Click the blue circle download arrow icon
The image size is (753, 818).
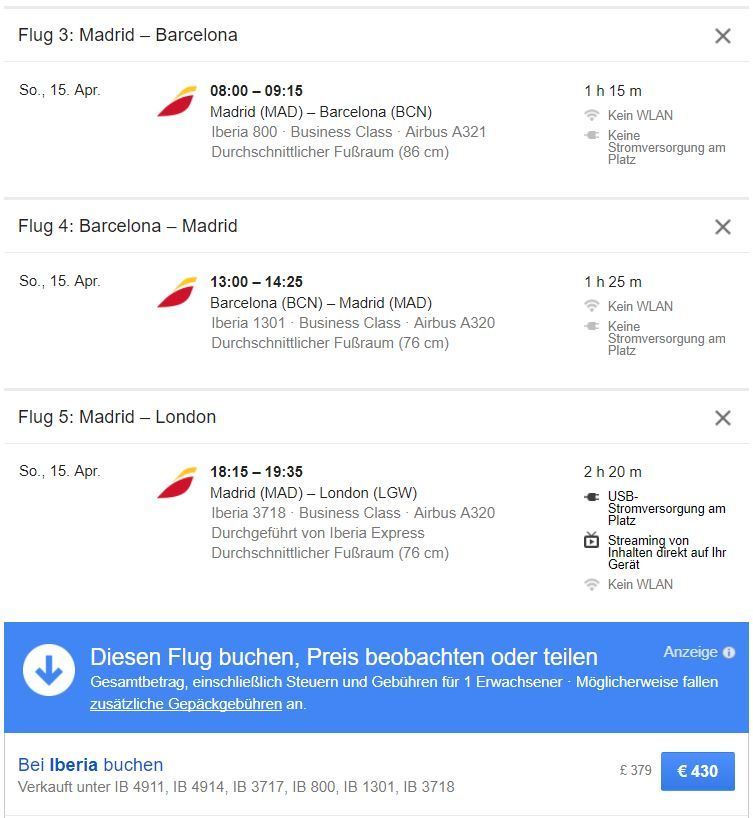[x=49, y=670]
